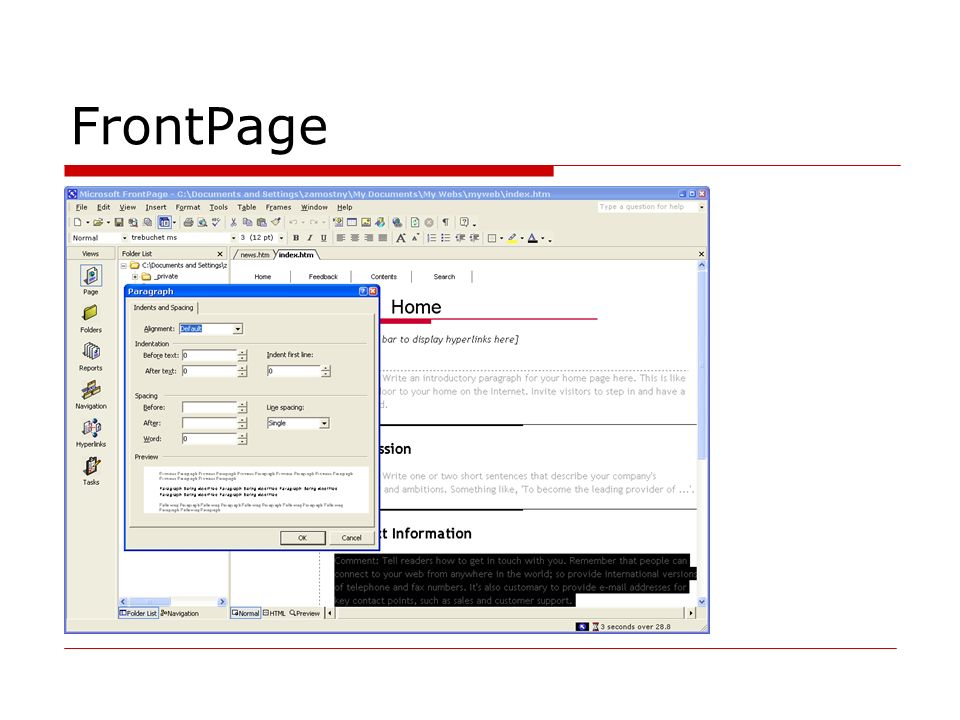Click the Feedback navigation link on page
The image size is (960, 720).
pos(323,277)
